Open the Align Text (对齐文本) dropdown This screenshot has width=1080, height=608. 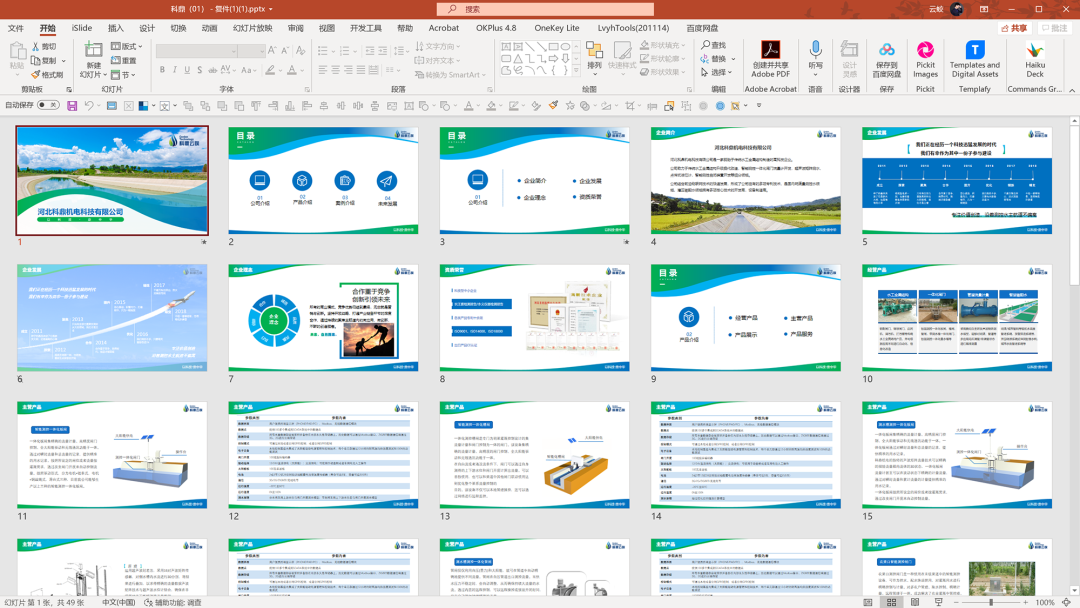click(x=438, y=61)
